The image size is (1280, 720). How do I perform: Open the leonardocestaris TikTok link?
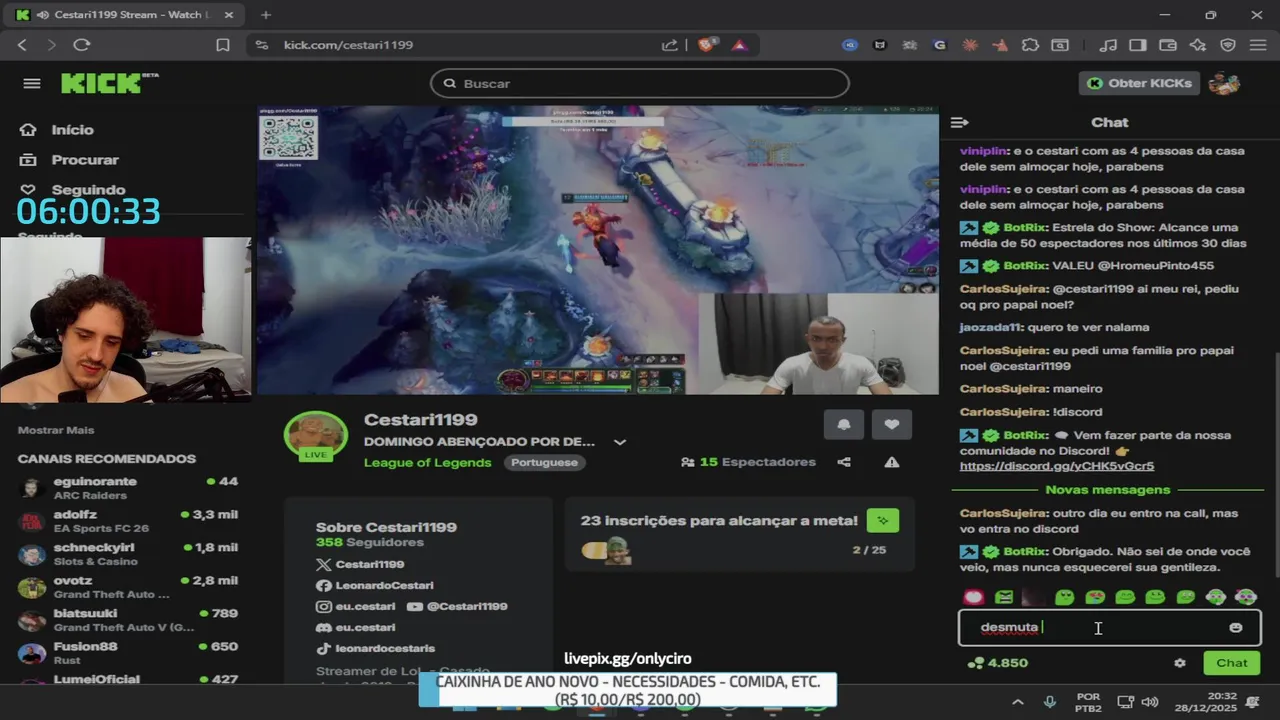pyautogui.click(x=375, y=649)
